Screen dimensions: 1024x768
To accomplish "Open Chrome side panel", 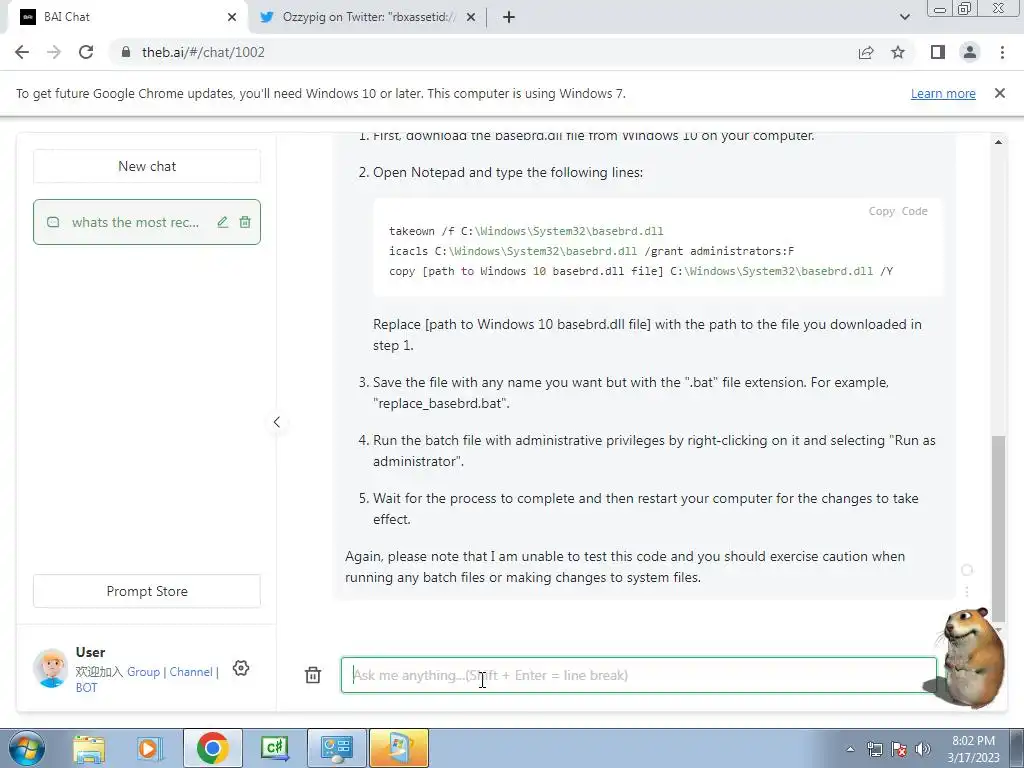I will pos(938,52).
